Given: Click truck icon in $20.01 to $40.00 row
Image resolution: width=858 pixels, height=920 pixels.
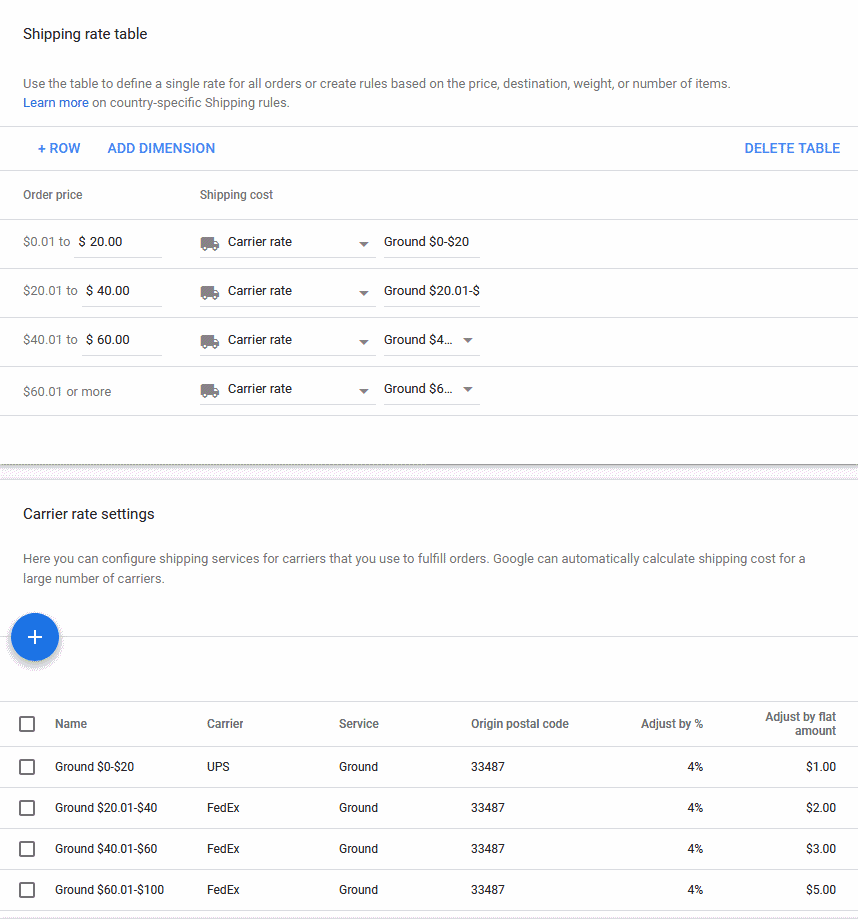Looking at the screenshot, I should (209, 292).
